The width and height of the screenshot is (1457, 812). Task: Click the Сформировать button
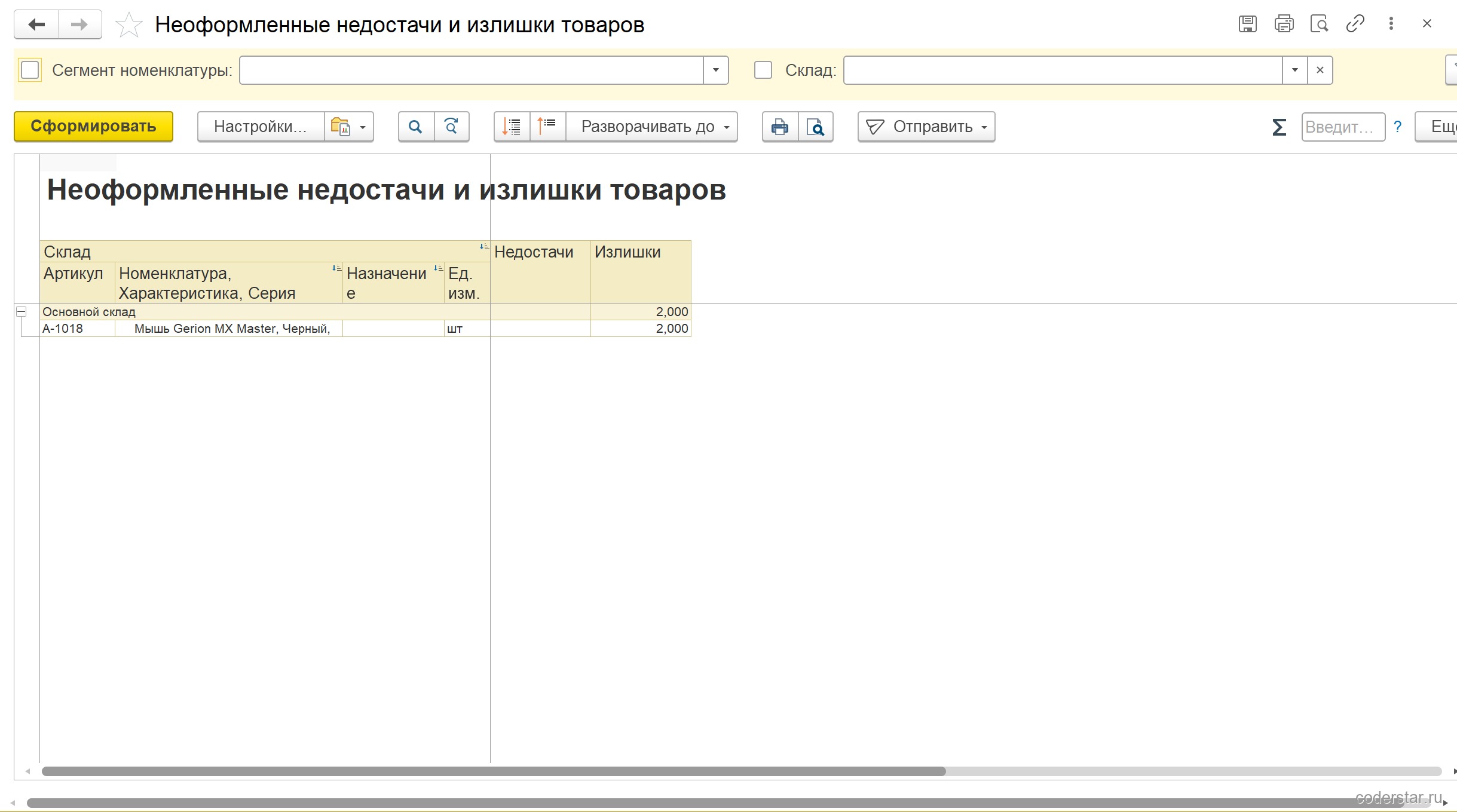[x=93, y=126]
